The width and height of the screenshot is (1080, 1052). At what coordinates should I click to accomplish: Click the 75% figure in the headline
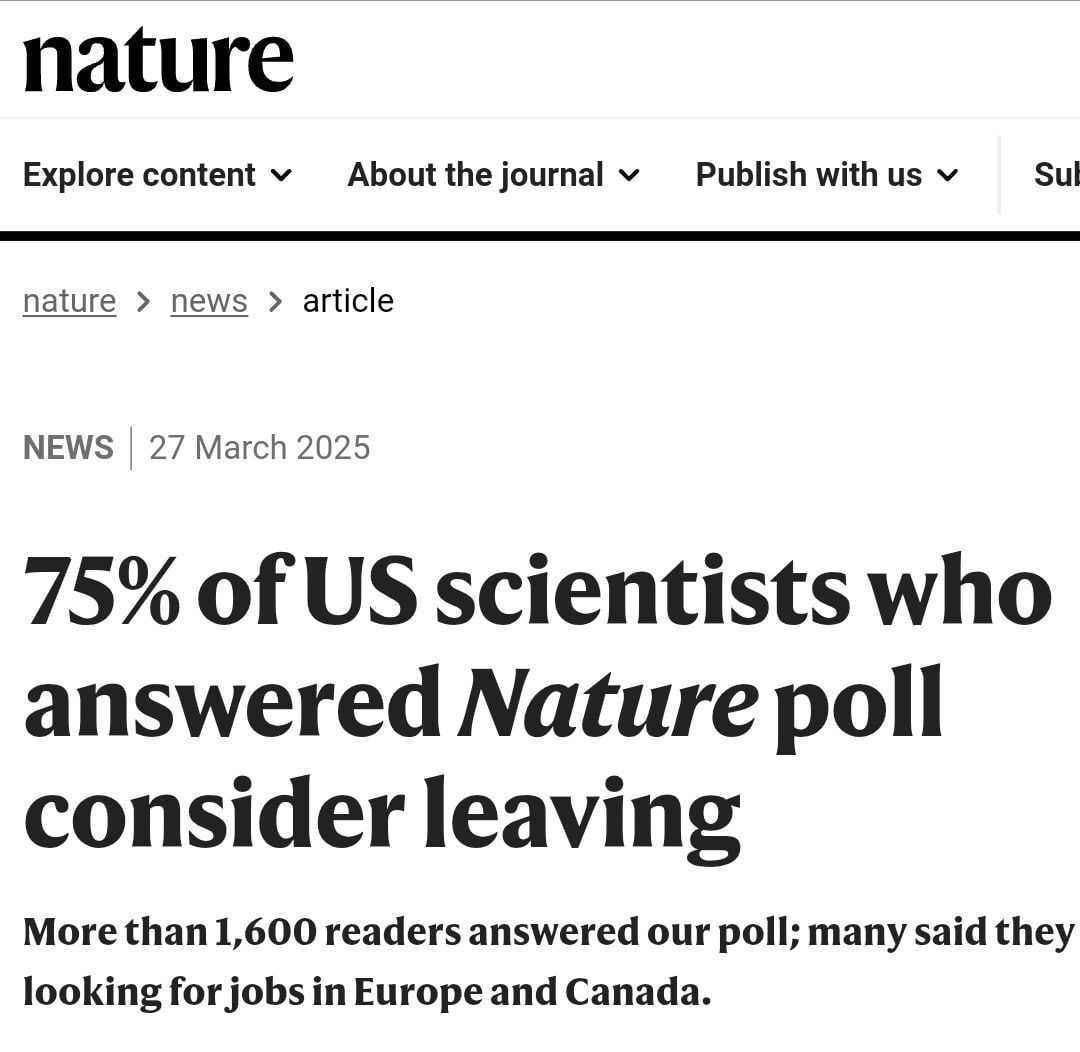point(101,592)
